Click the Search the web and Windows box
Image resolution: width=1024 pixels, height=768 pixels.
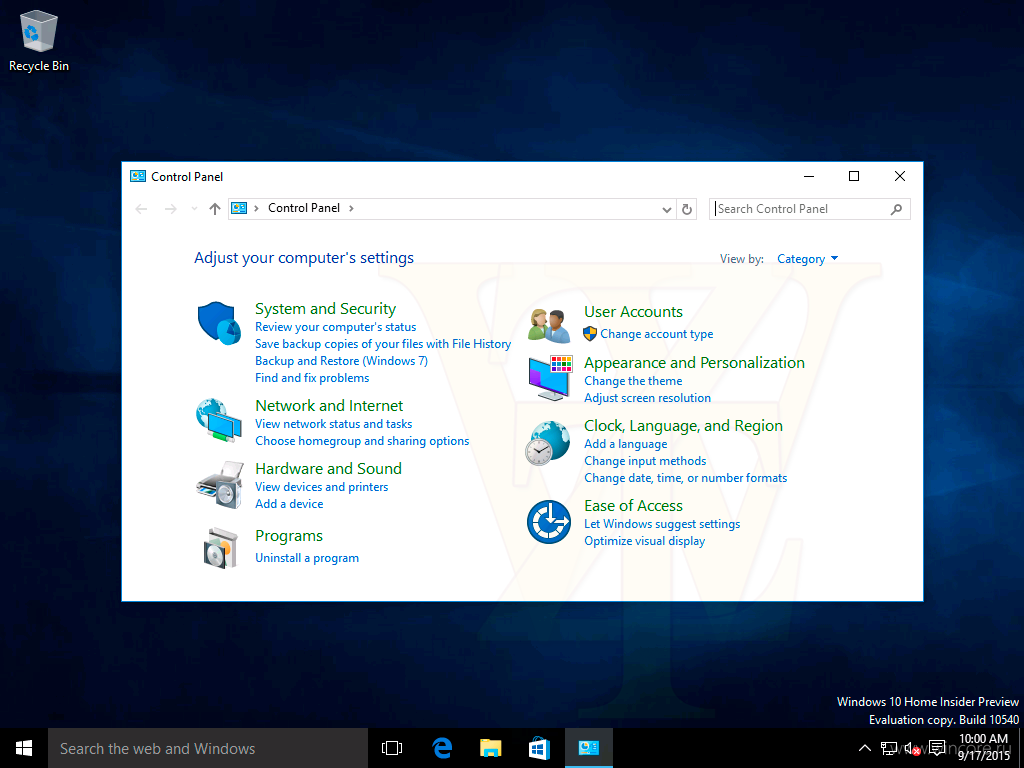click(x=208, y=748)
